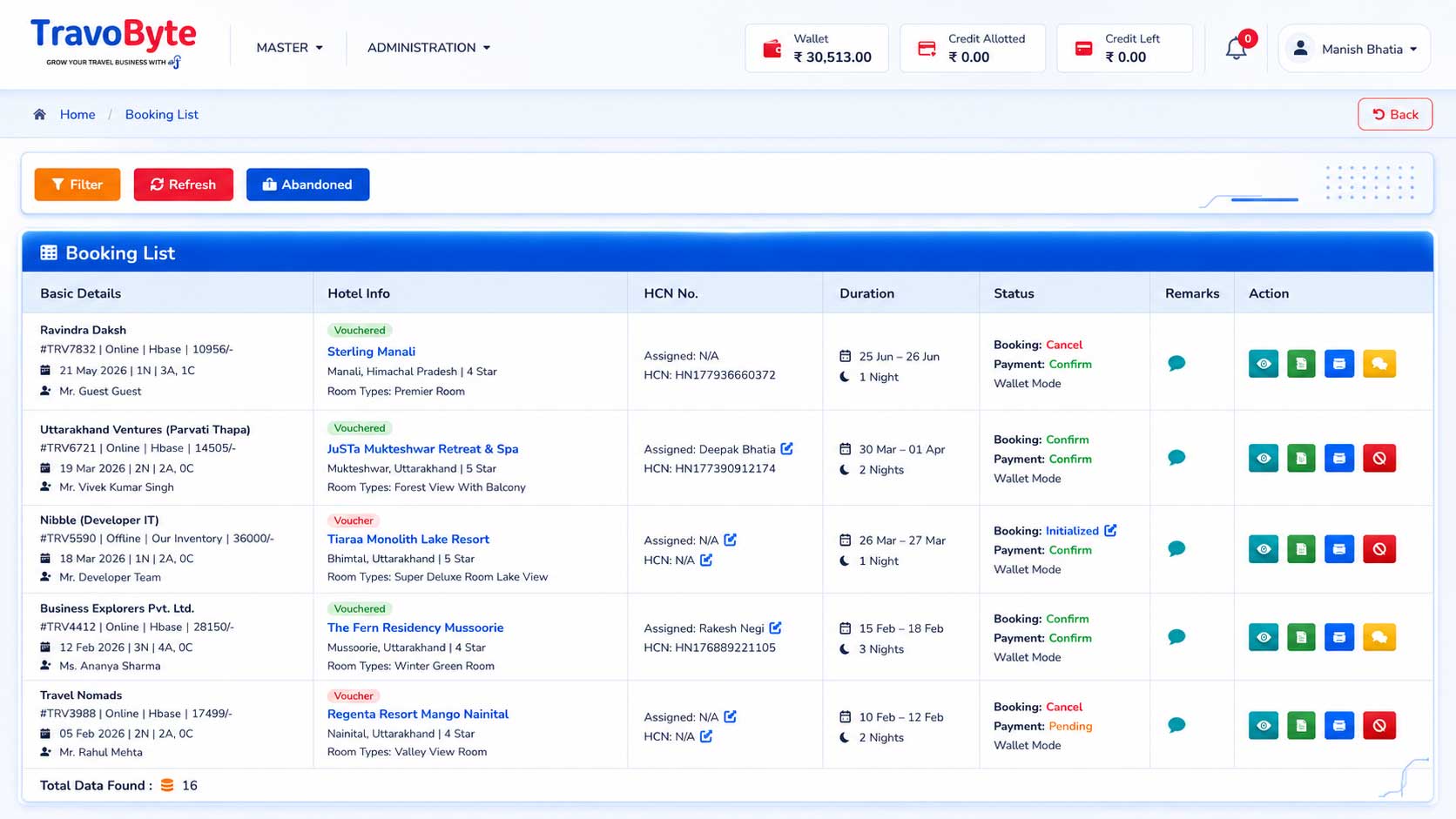This screenshot has width=1456, height=819.
Task: Edit assigned user Deepak Bhatia
Action: 787,448
